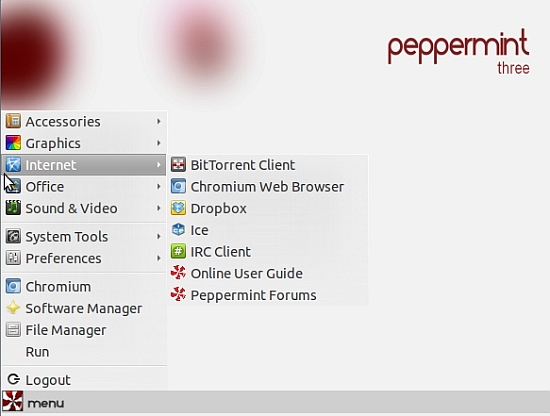Expand the Graphics submenu arrow
Screen dimensions: 550x416
tap(159, 143)
